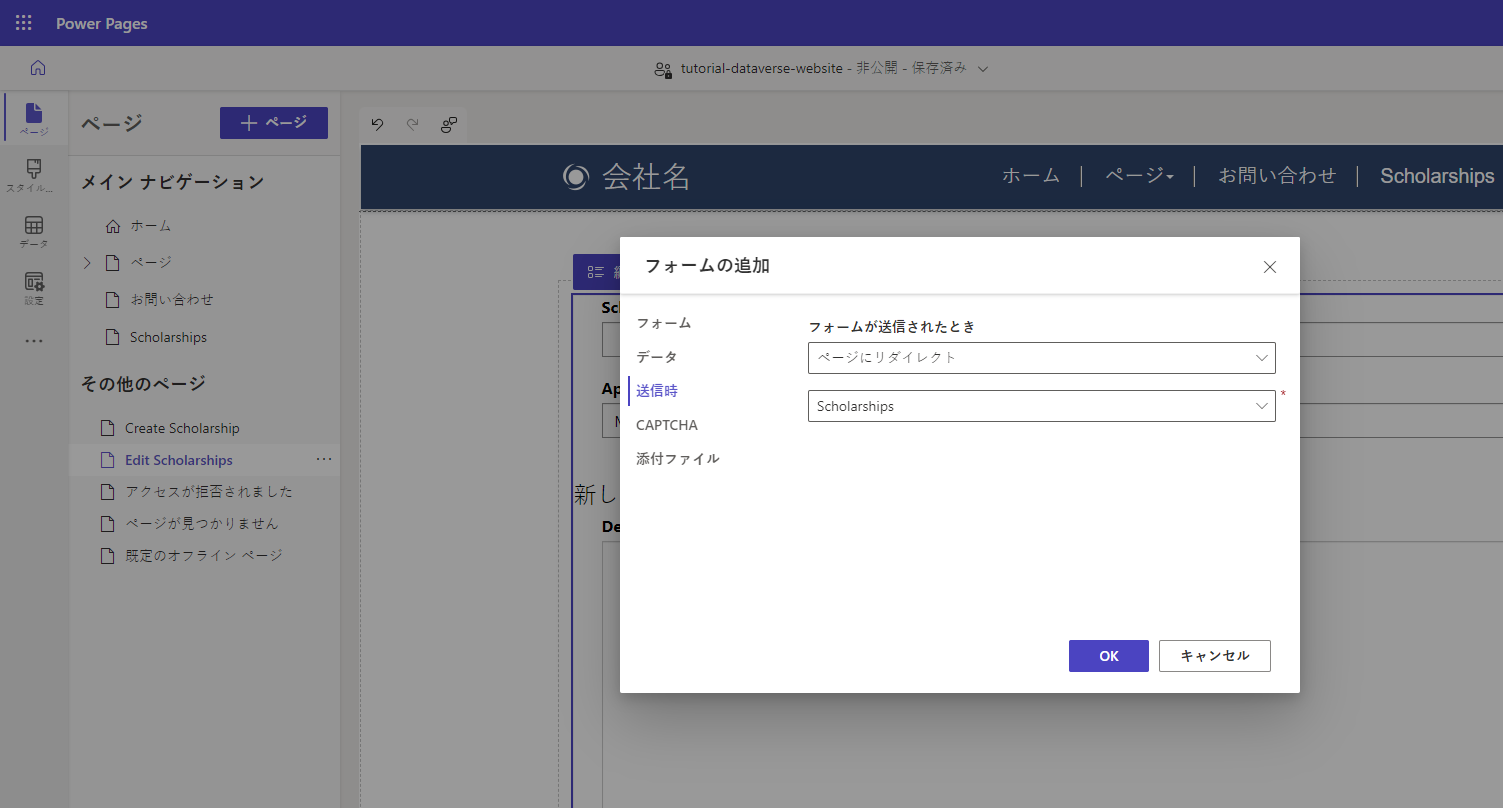
Task: Expand the ページ item in main navigation
Action: [88, 262]
